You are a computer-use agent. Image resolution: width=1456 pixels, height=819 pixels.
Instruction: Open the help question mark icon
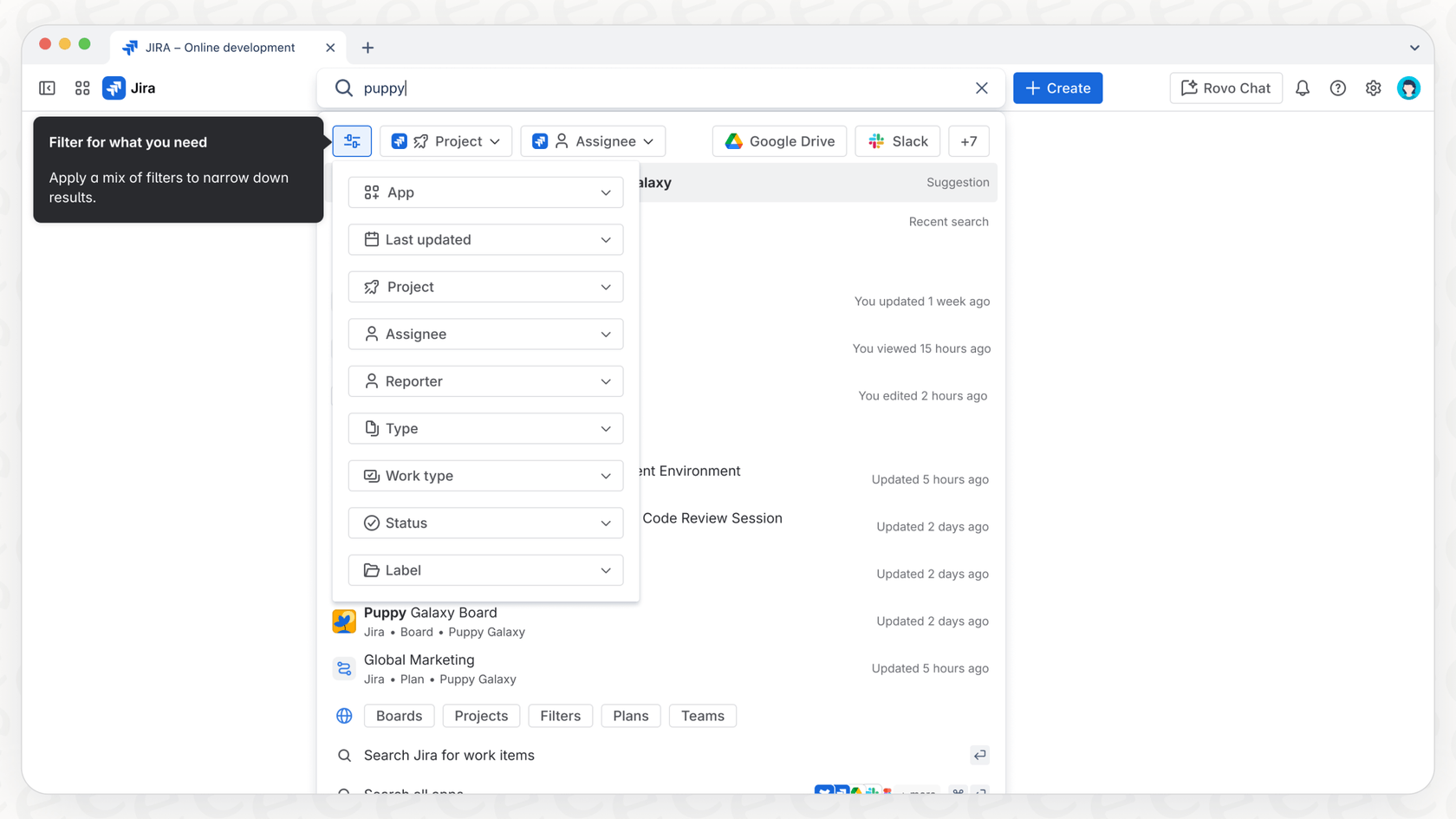click(1337, 88)
